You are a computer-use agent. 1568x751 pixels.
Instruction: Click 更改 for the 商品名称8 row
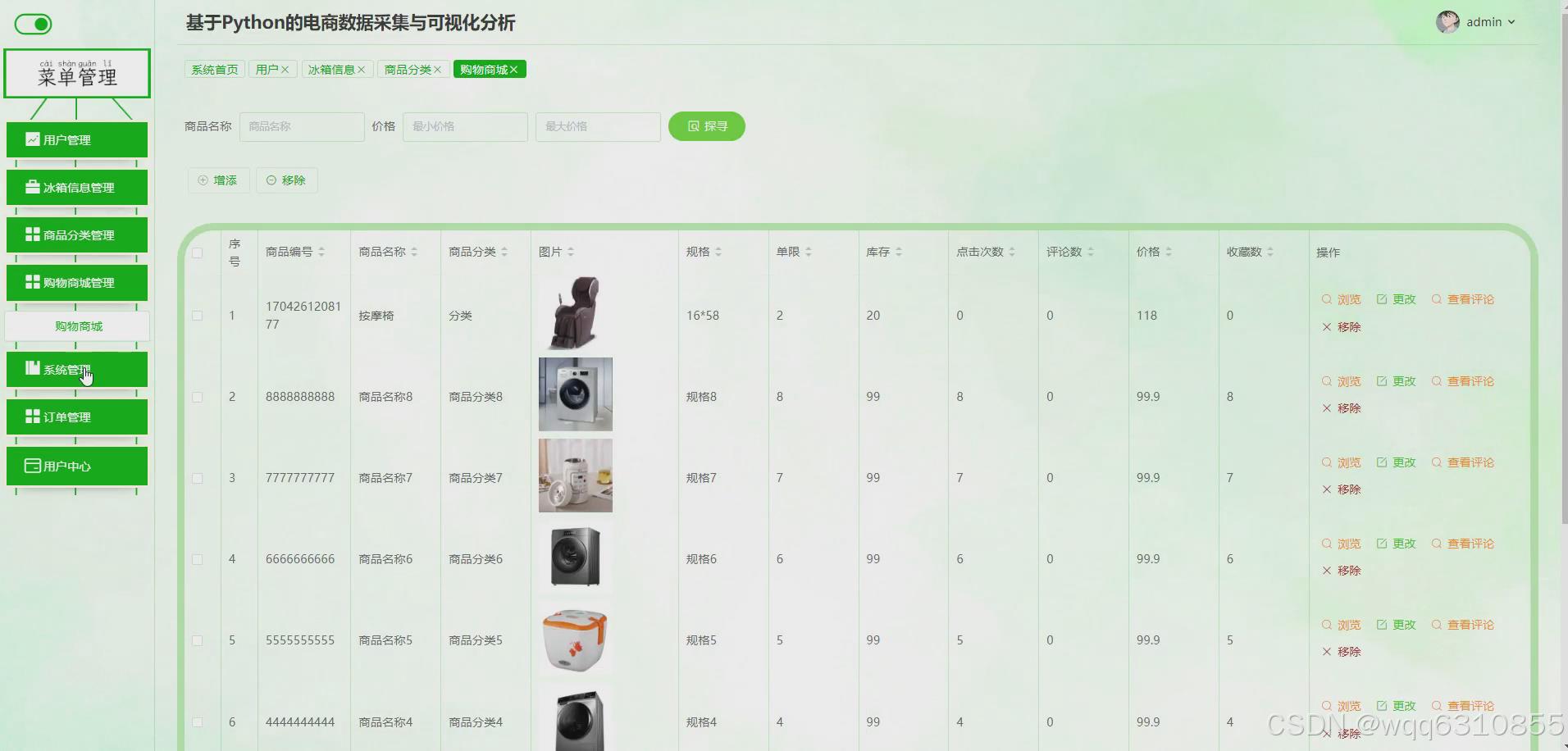pyautogui.click(x=1397, y=381)
